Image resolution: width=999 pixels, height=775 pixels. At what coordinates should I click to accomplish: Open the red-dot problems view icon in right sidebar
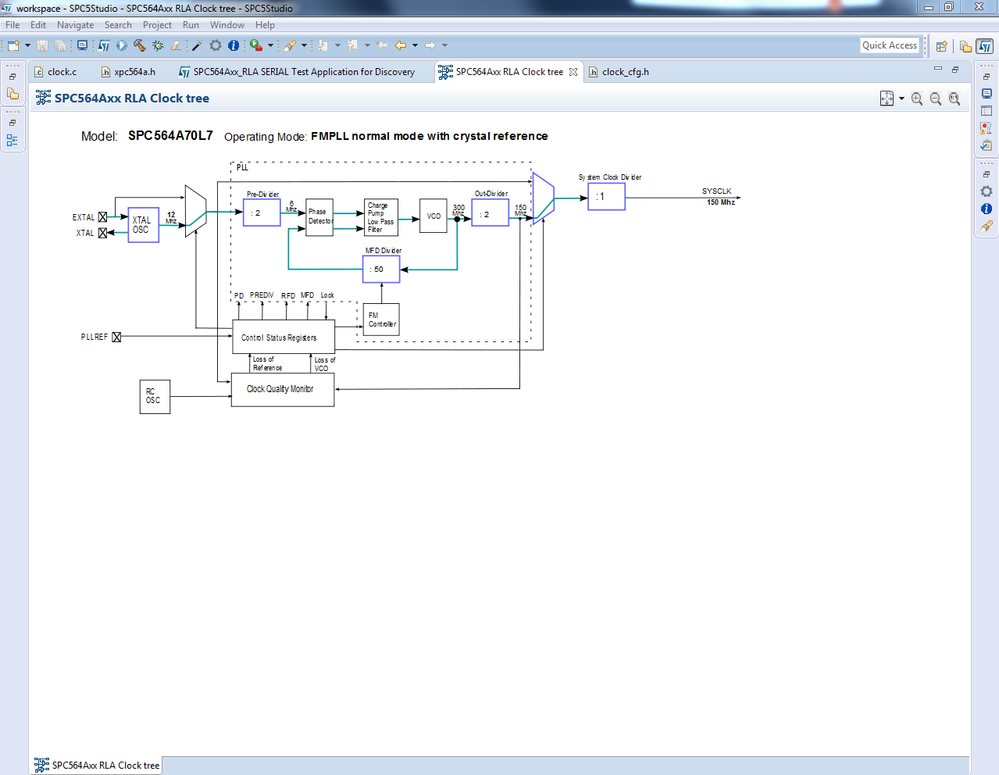986,128
